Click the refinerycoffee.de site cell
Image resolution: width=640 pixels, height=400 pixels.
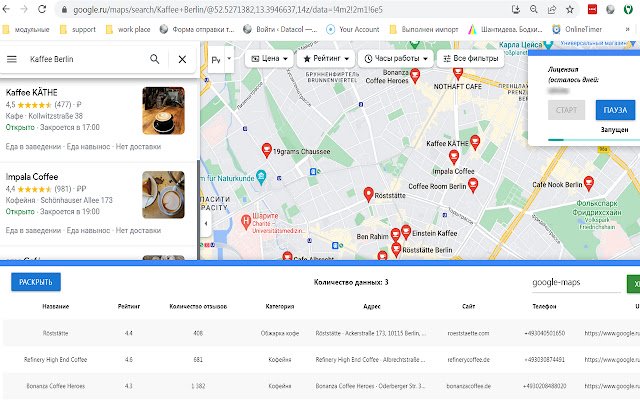click(468, 360)
